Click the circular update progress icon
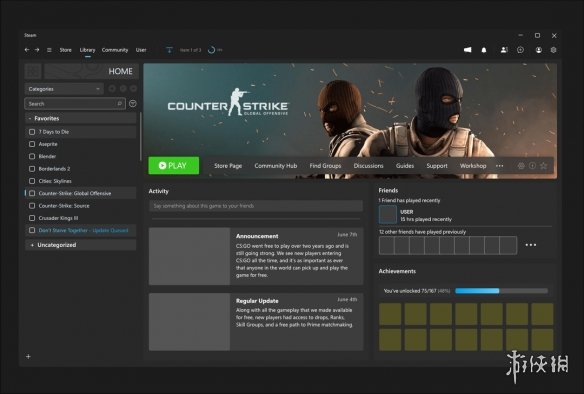 tap(212, 50)
